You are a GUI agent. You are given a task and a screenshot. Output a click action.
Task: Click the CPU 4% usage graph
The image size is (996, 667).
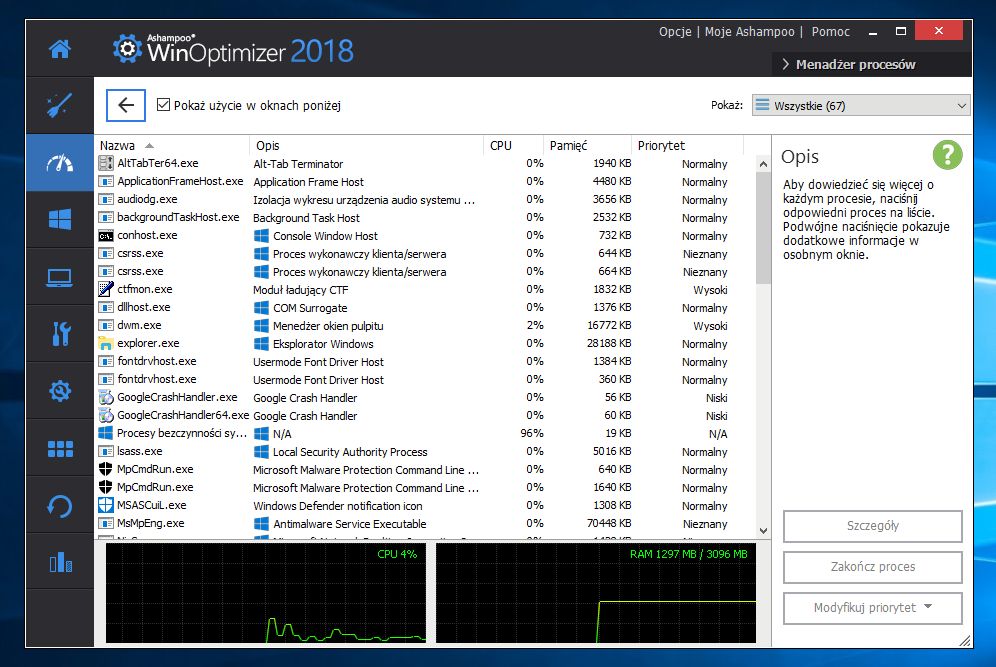pos(266,593)
